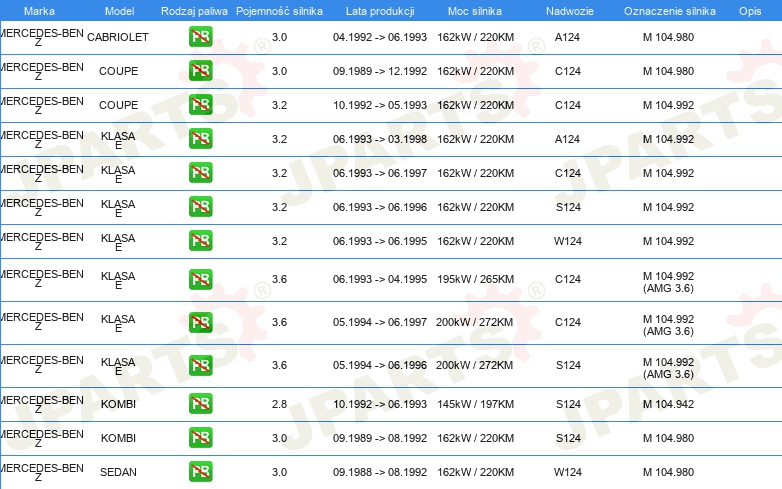Click the Marka column header
782x489 pixels.
[x=39, y=11]
